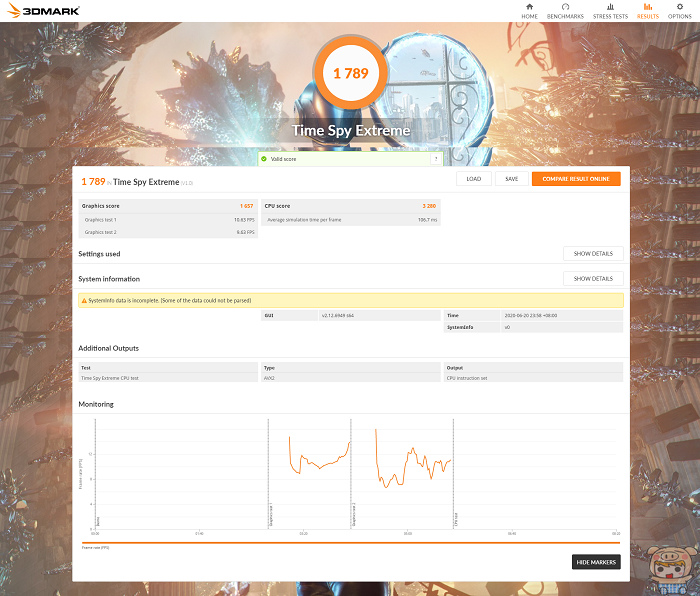Click the Graphics test 1 row

tap(168, 220)
